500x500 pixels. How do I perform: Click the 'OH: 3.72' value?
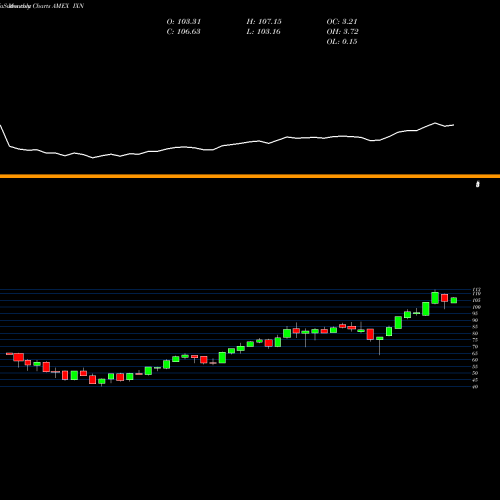point(342,32)
